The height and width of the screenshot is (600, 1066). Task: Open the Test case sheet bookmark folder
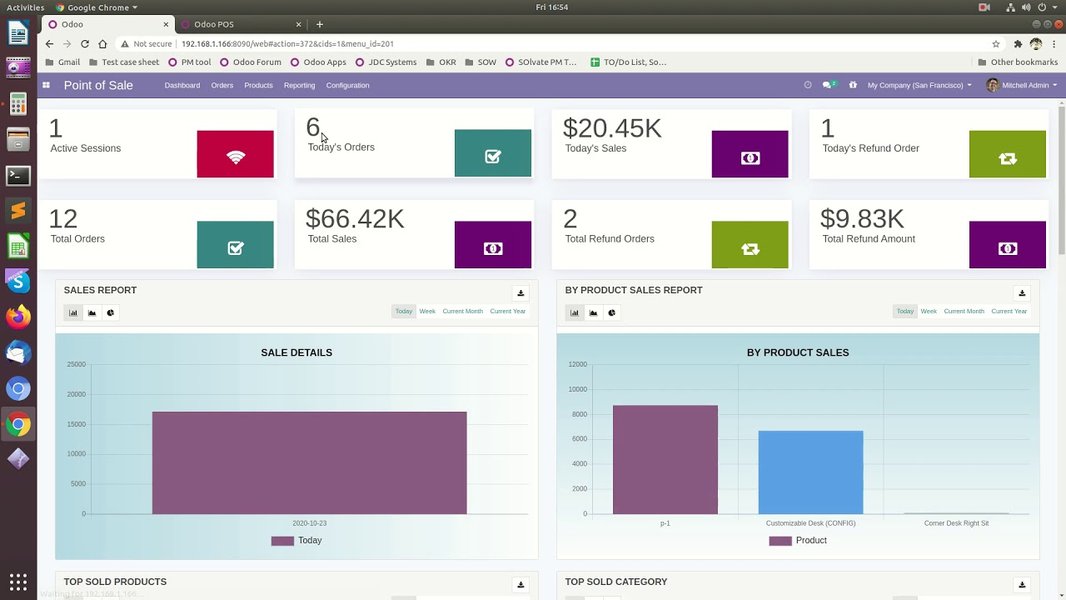[124, 62]
